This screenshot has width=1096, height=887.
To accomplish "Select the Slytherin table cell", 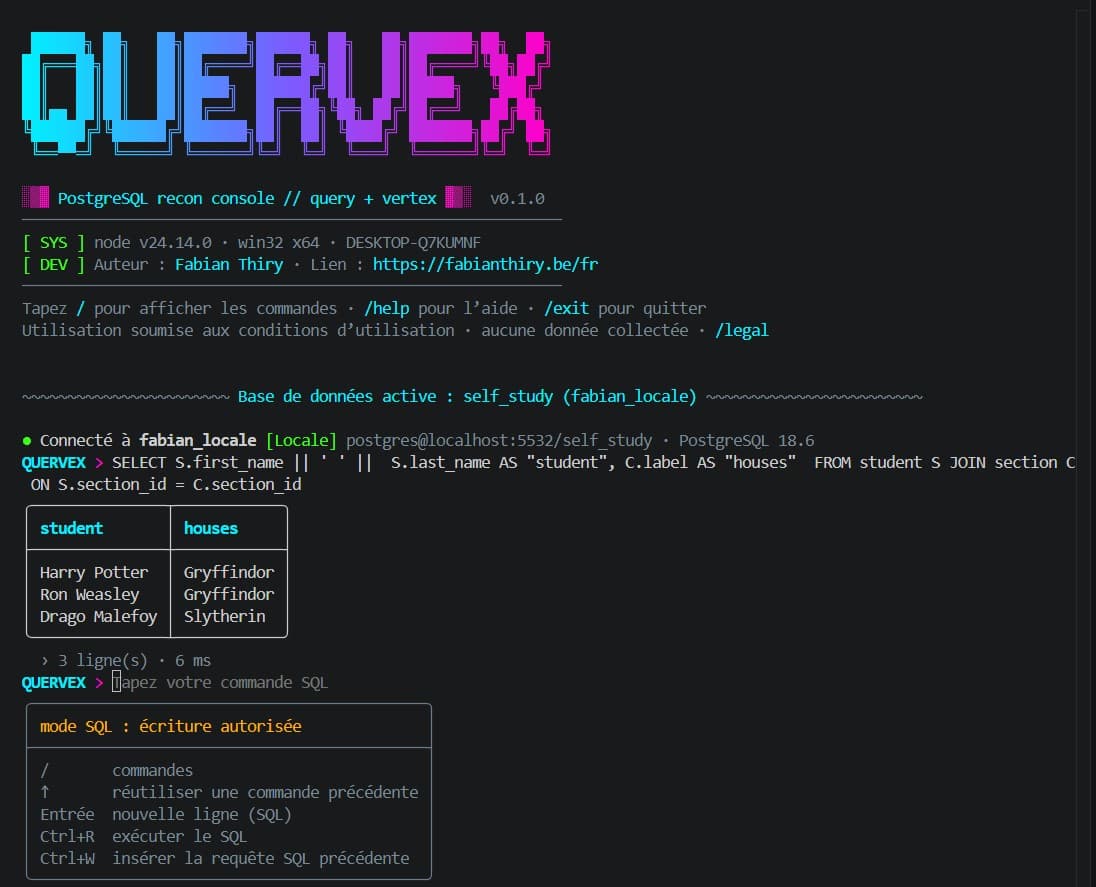I will [x=224, y=616].
